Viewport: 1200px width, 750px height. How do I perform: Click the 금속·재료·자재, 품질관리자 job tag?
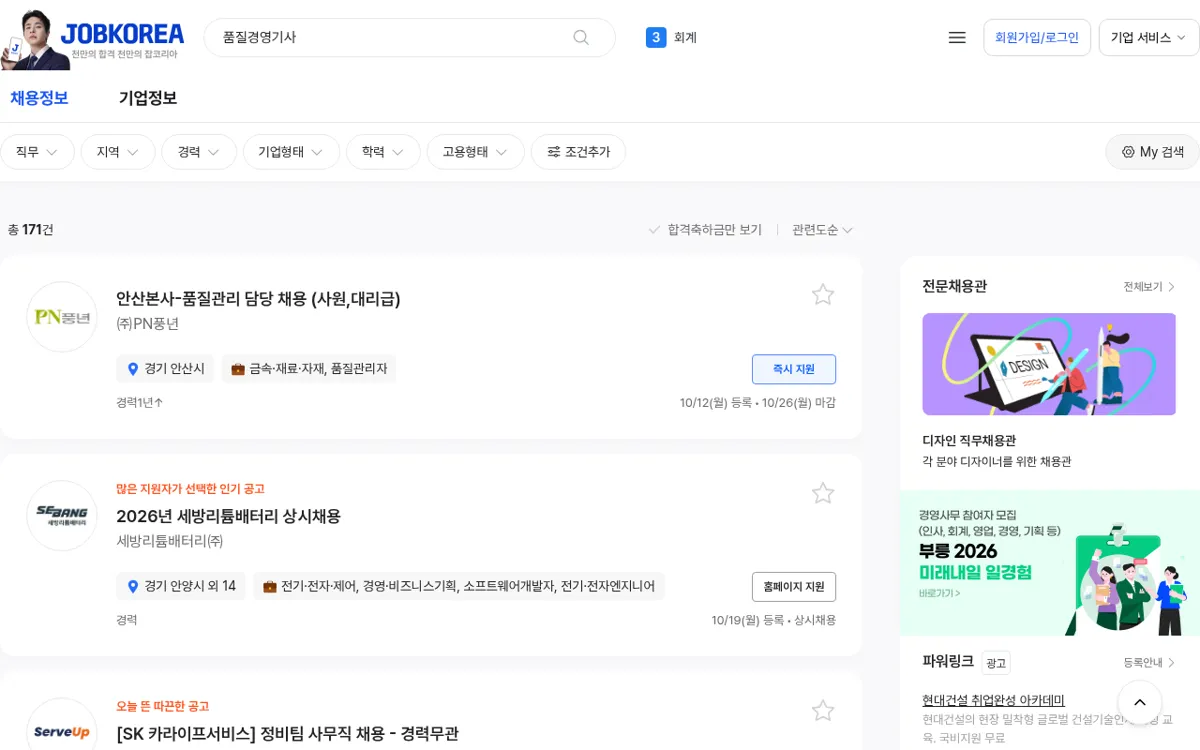[309, 369]
